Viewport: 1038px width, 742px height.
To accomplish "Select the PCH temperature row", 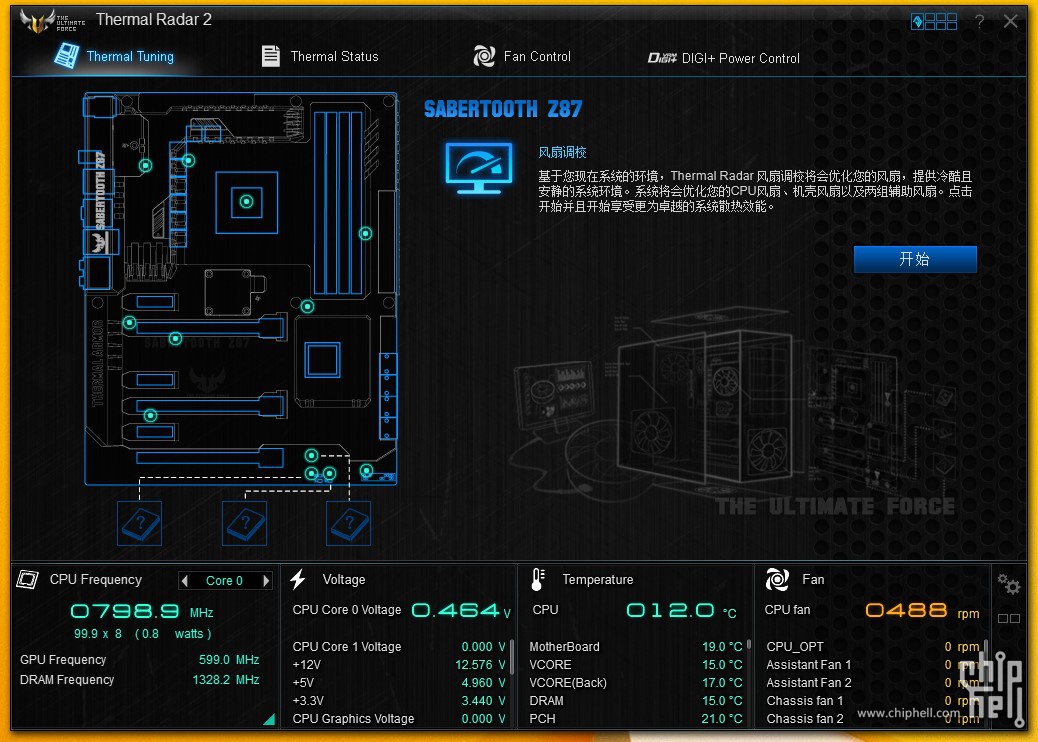I will coord(636,718).
